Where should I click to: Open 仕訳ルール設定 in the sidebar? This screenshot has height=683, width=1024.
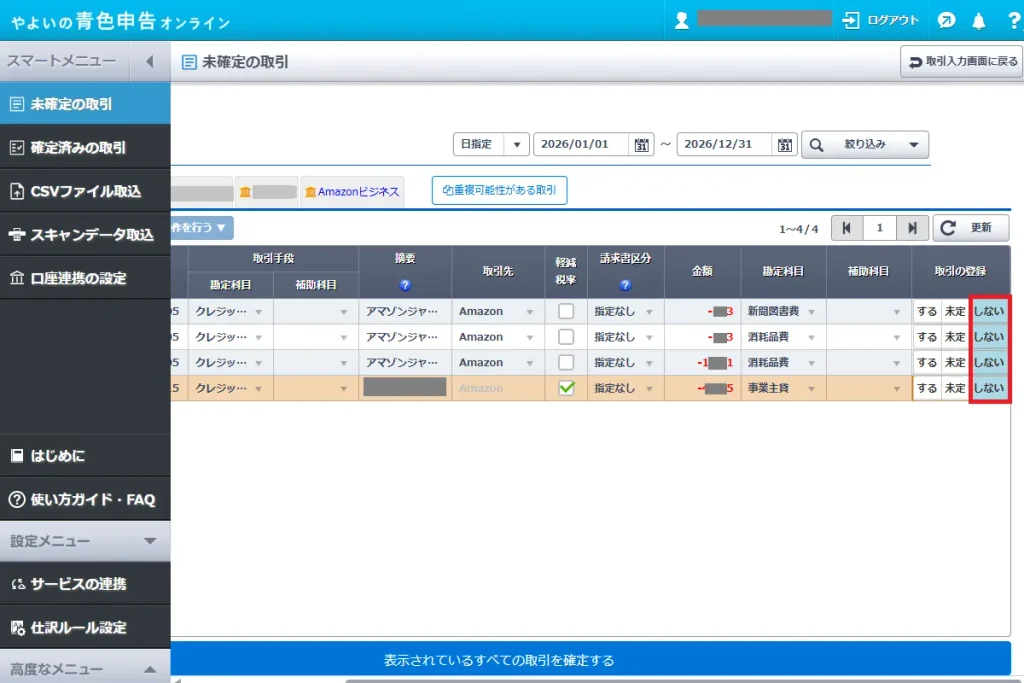pos(85,627)
